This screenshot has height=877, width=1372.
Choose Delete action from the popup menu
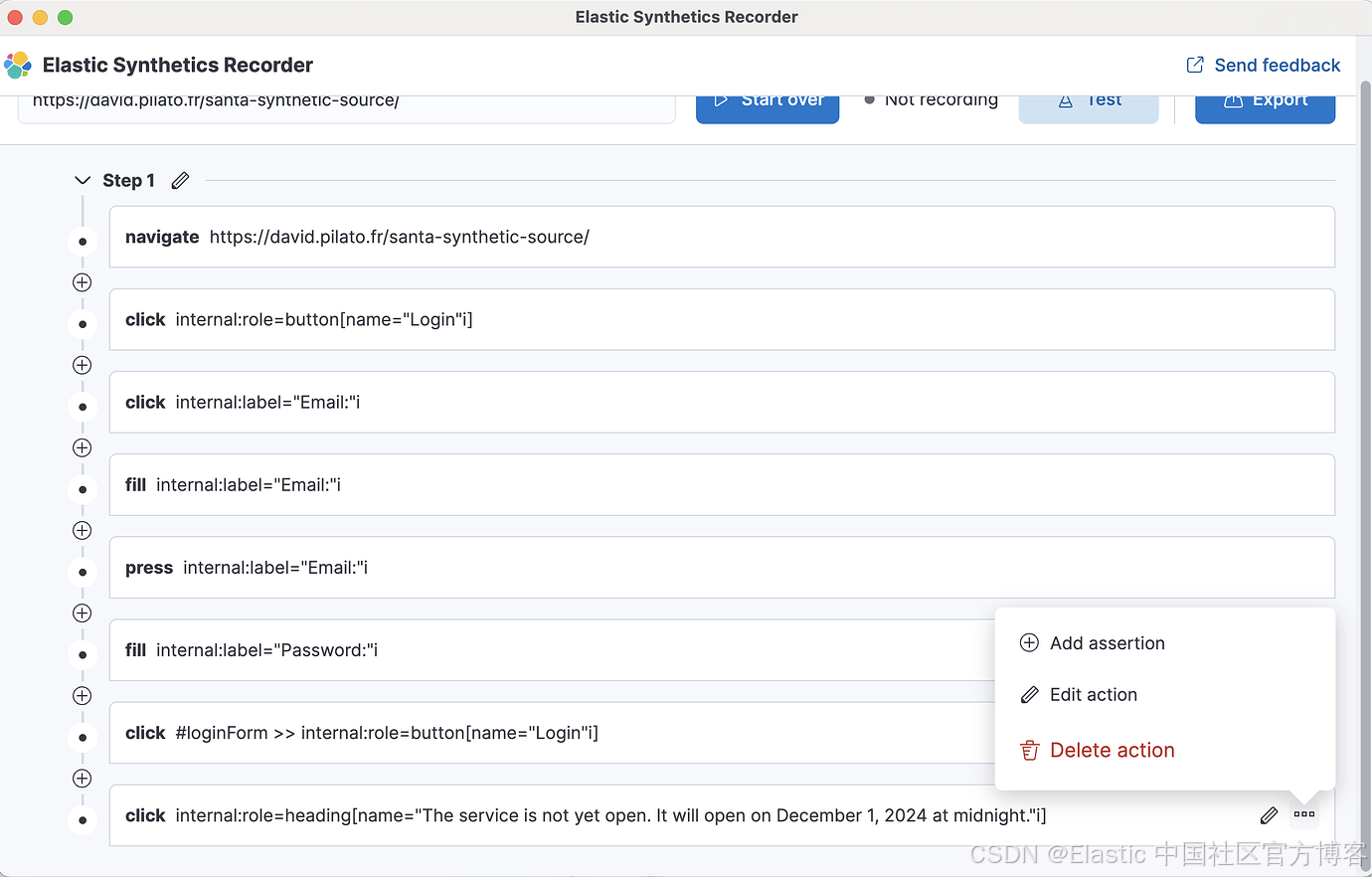(1098, 751)
